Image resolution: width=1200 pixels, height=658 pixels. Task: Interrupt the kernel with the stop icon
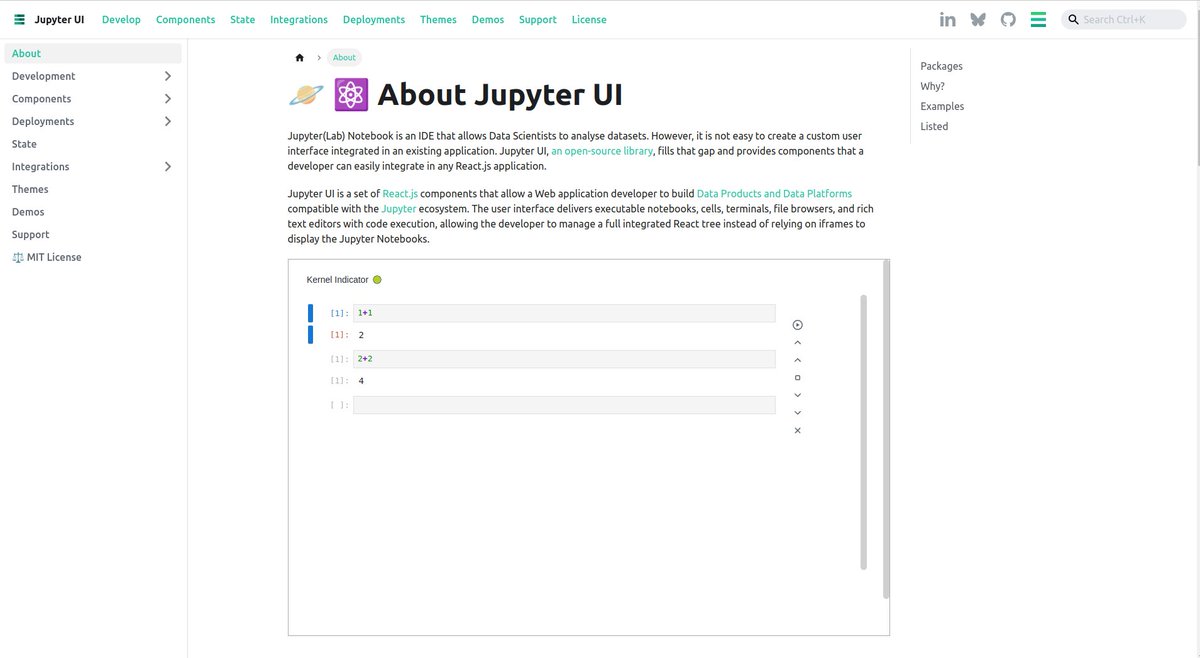click(x=797, y=377)
